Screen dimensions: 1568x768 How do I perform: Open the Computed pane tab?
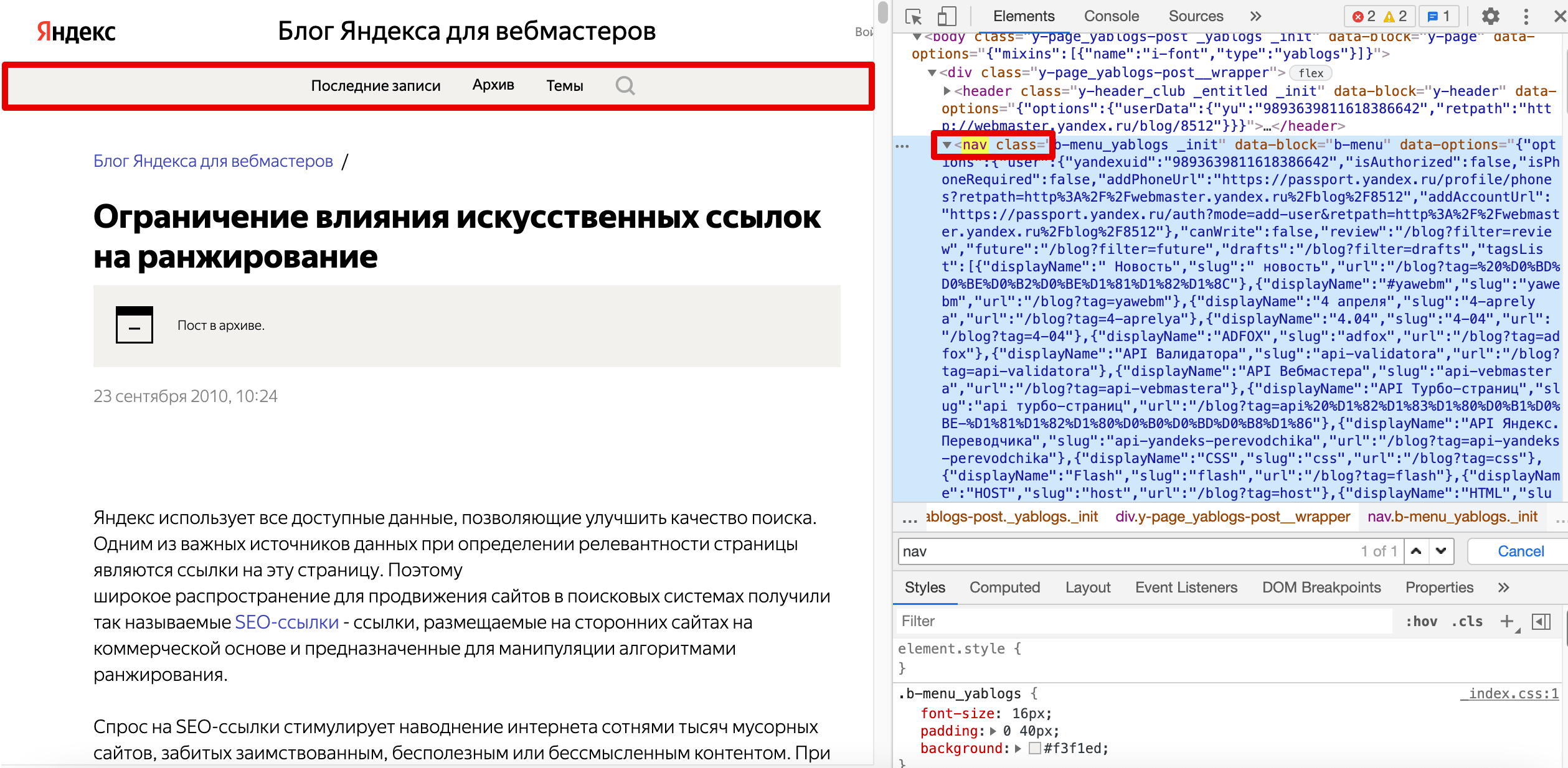1004,588
